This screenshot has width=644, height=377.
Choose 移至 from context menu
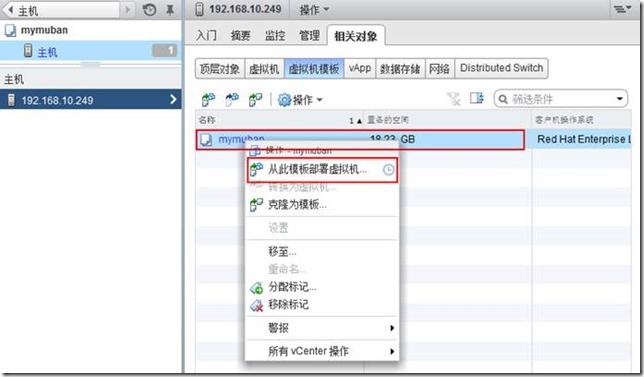pyautogui.click(x=322, y=251)
